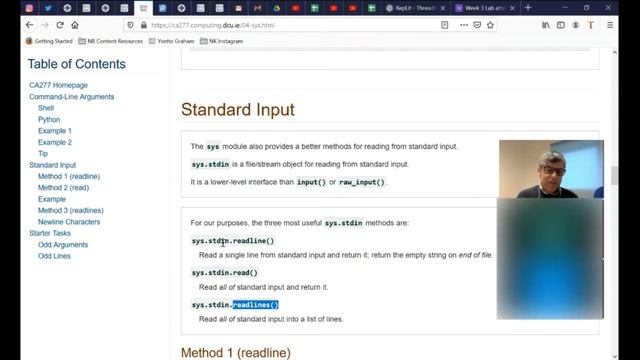This screenshot has height=360, width=640.
Task: Click the scrollbar down arrow
Action: click(x=614, y=356)
